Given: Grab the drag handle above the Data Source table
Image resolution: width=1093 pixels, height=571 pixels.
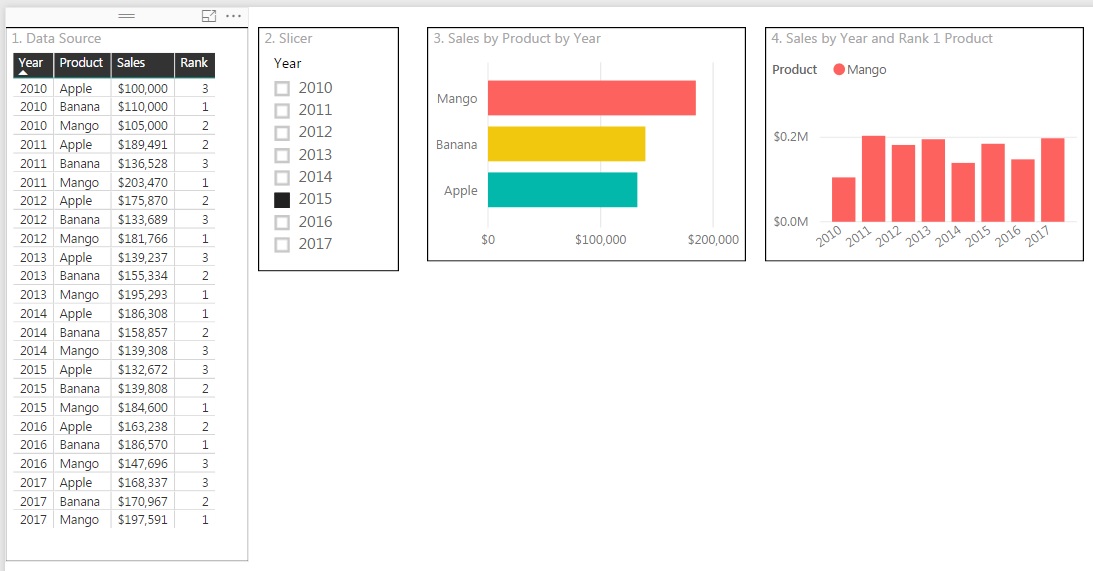Looking at the screenshot, I should coord(126,15).
